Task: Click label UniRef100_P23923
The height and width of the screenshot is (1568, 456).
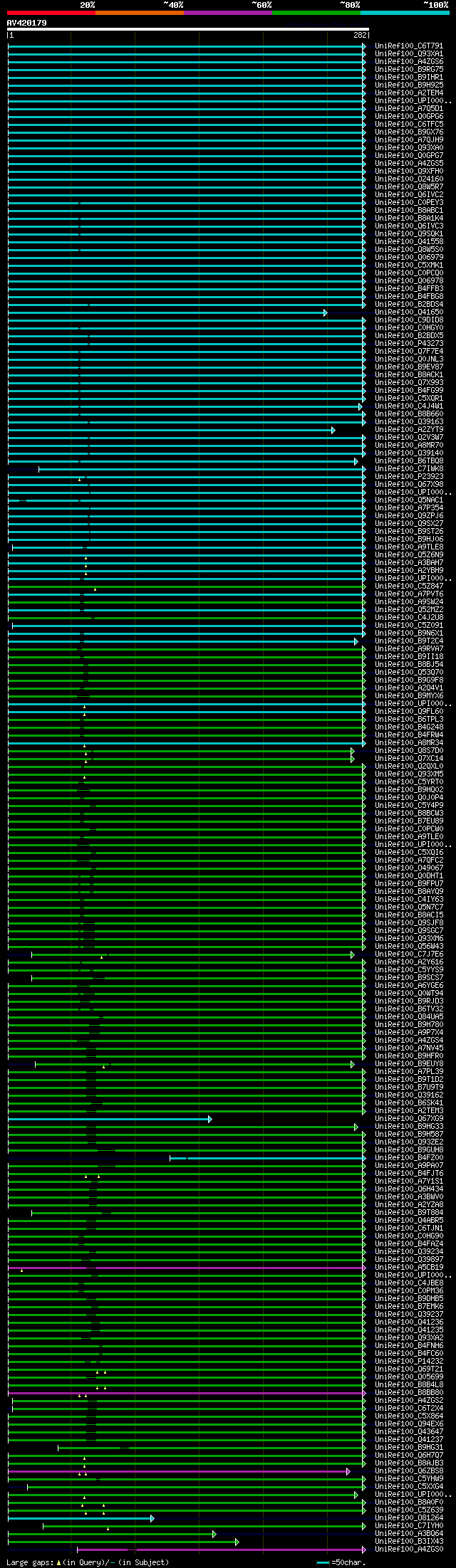Action: point(409,477)
